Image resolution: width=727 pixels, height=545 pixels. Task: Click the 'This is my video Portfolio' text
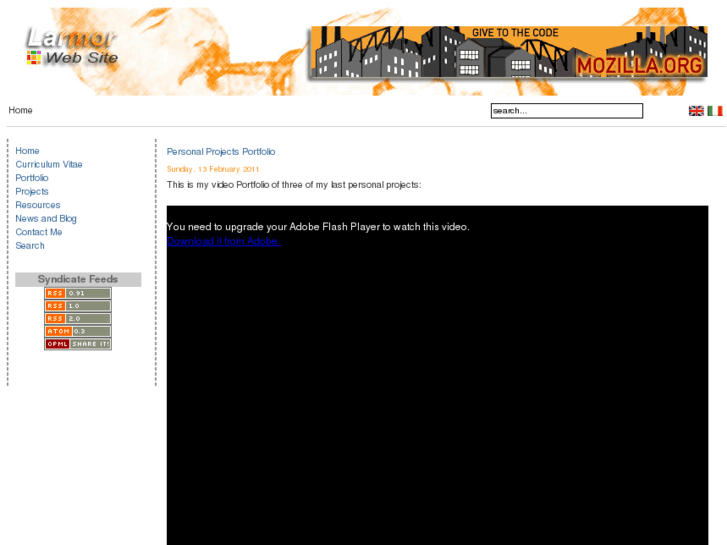point(294,185)
